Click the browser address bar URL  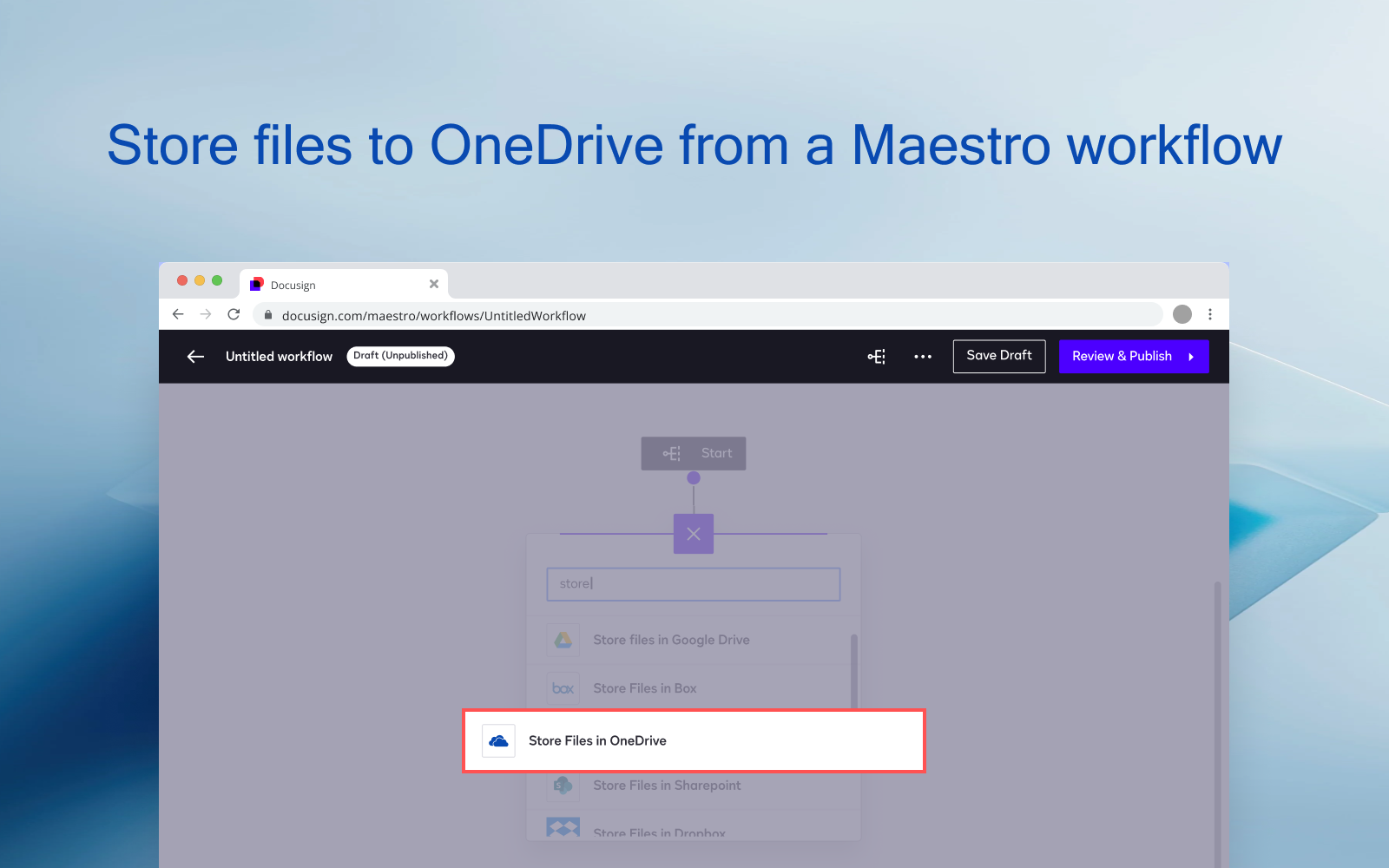point(434,316)
